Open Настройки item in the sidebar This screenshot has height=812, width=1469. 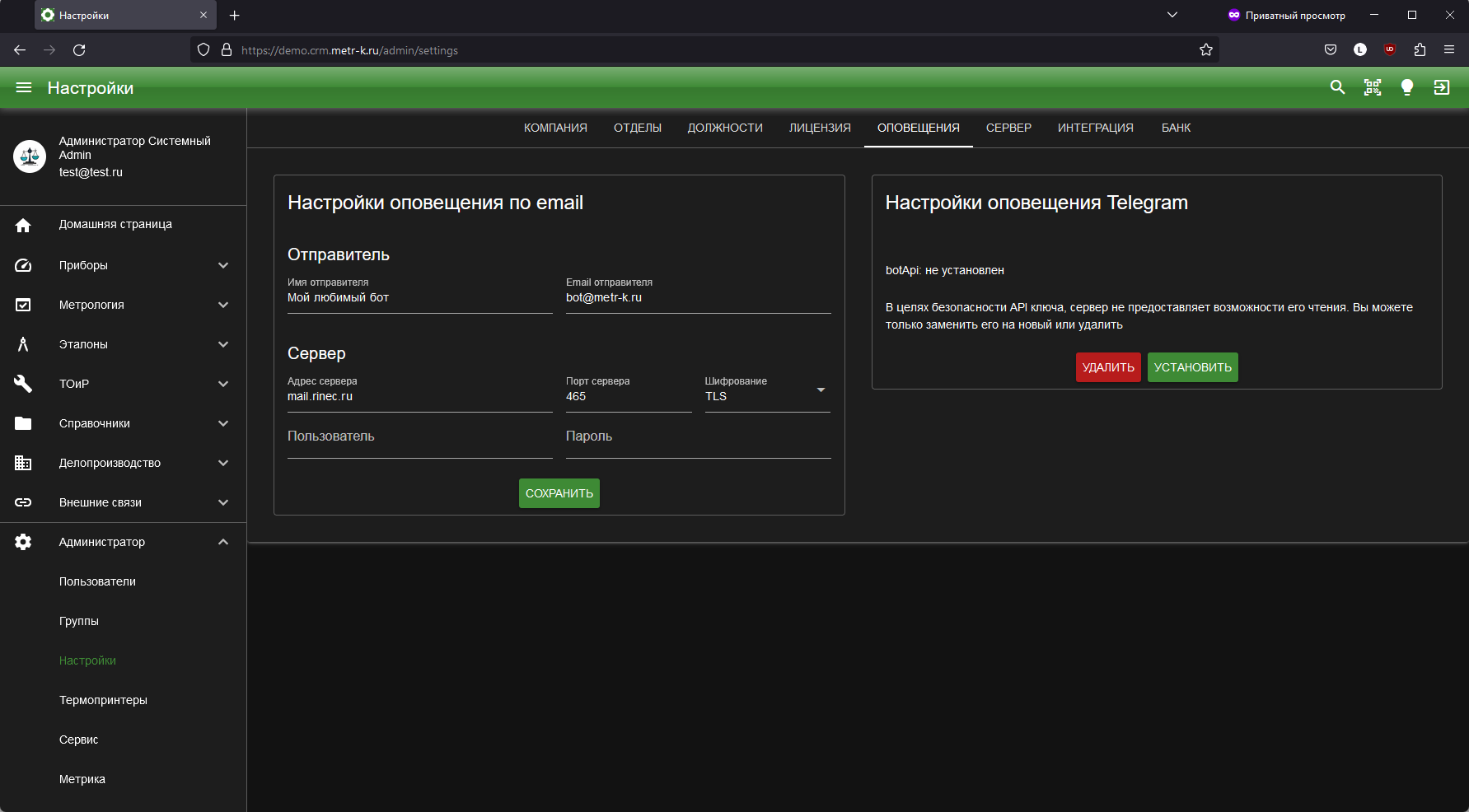(124, 660)
